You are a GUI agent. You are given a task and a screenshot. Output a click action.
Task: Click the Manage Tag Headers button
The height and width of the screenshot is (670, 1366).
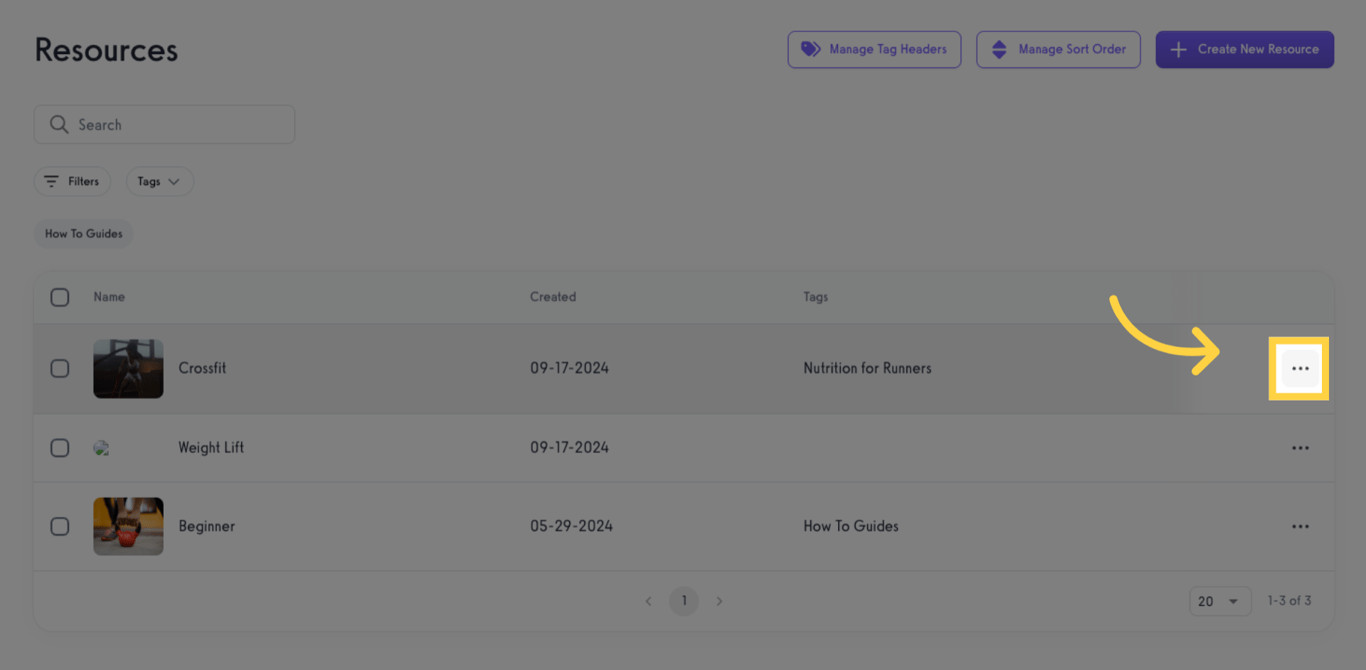874,49
